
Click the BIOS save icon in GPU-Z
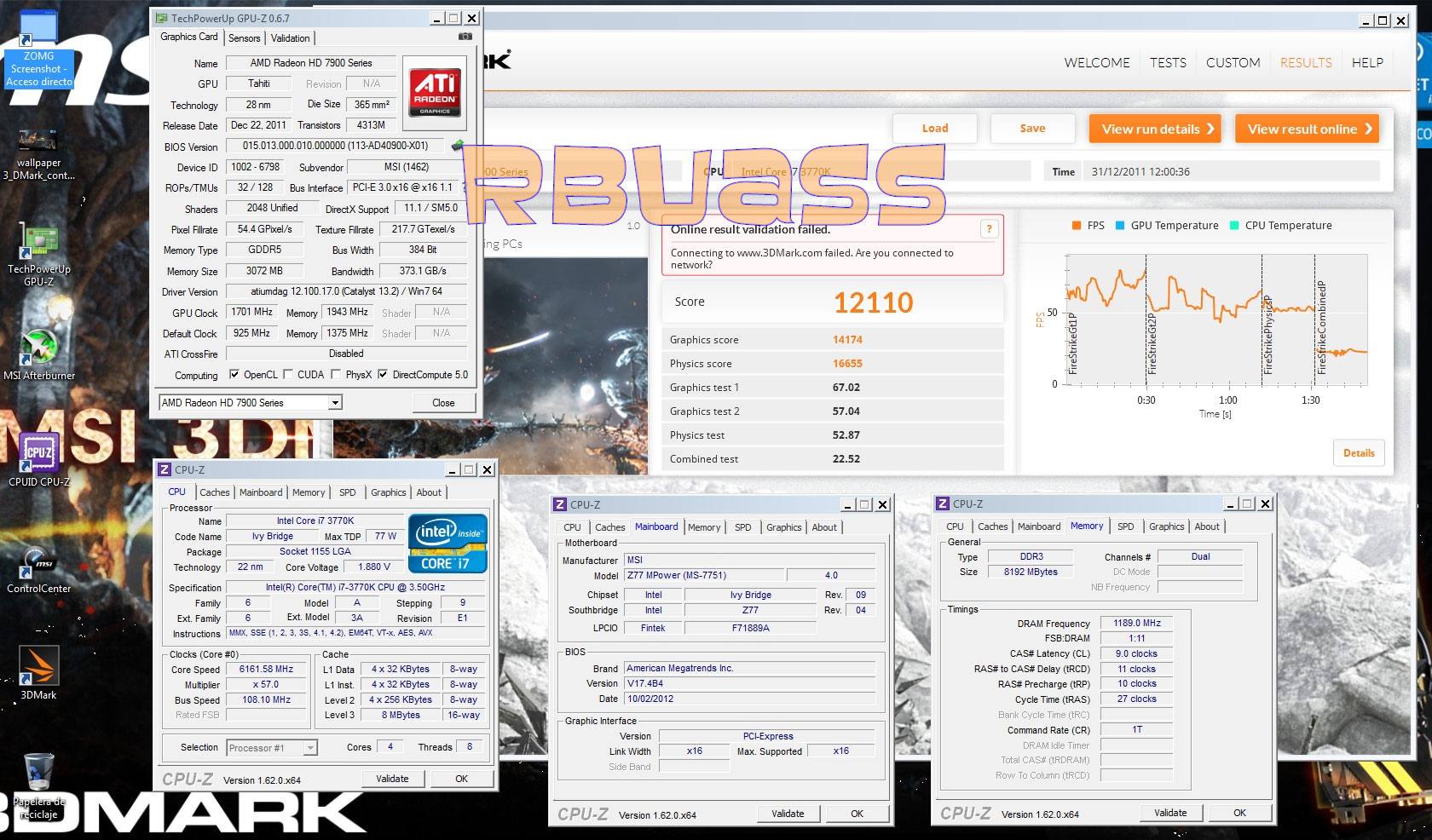458,146
